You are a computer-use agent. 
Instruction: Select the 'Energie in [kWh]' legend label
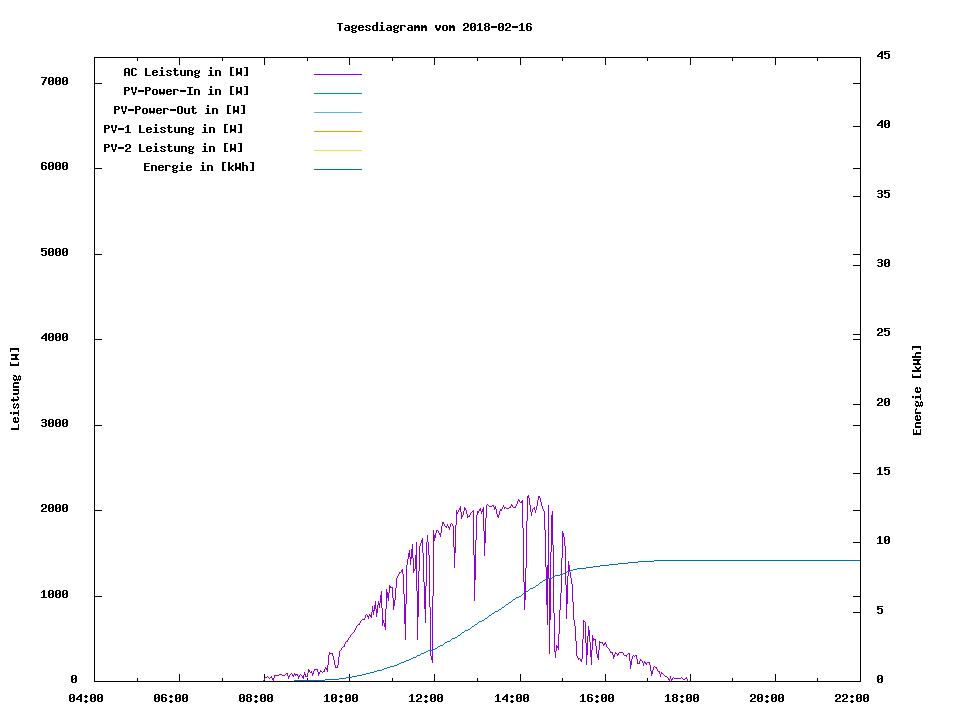click(x=199, y=167)
